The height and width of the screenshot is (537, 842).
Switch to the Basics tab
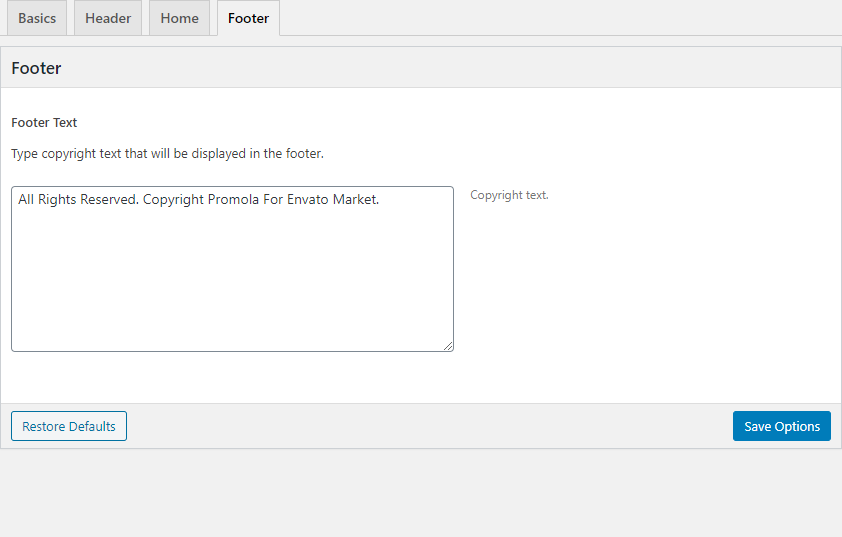coord(37,18)
